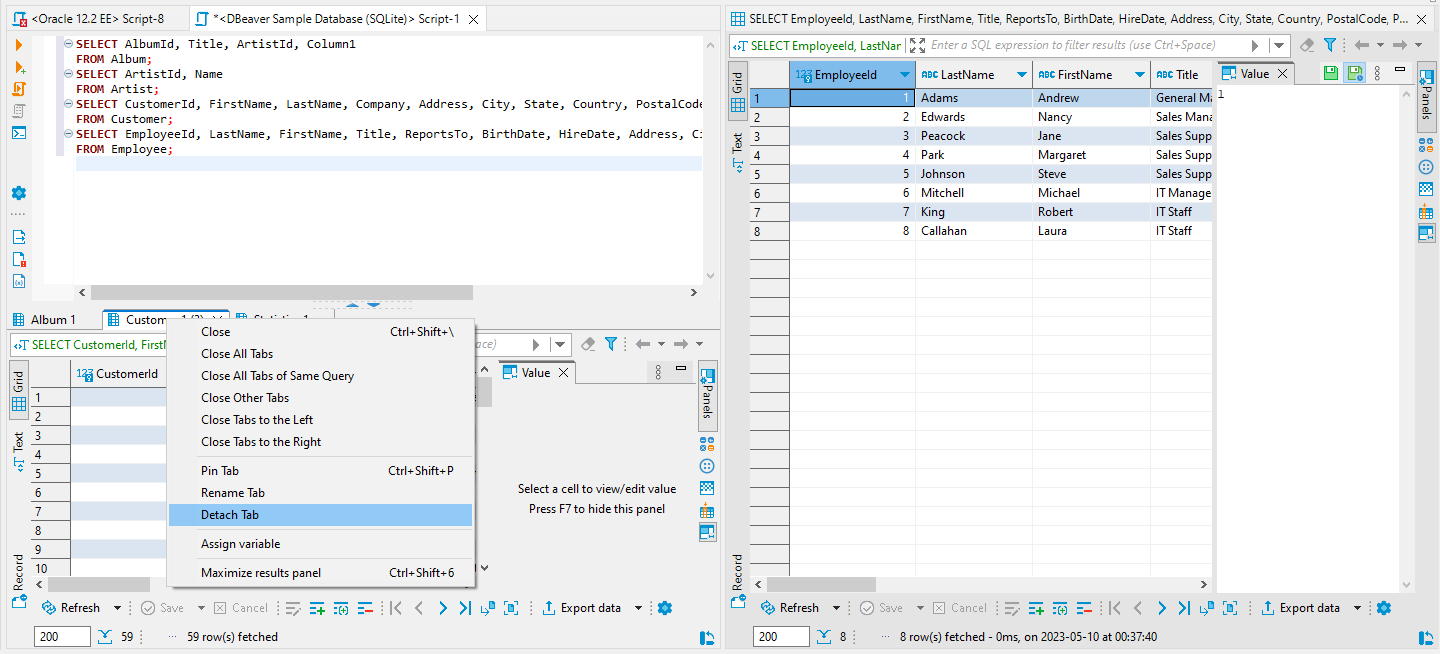This screenshot has width=1440, height=654.
Task: Open filter history dropdown in Employee results
Action: click(1279, 45)
